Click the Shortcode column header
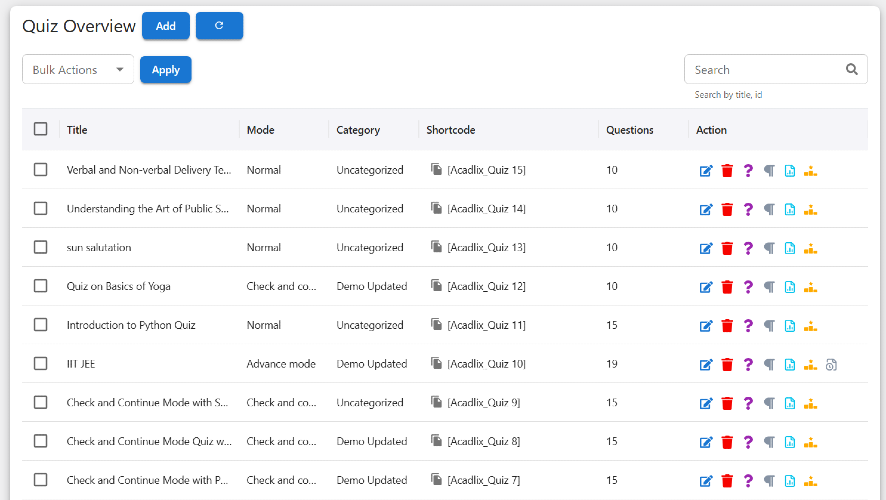 (450, 130)
